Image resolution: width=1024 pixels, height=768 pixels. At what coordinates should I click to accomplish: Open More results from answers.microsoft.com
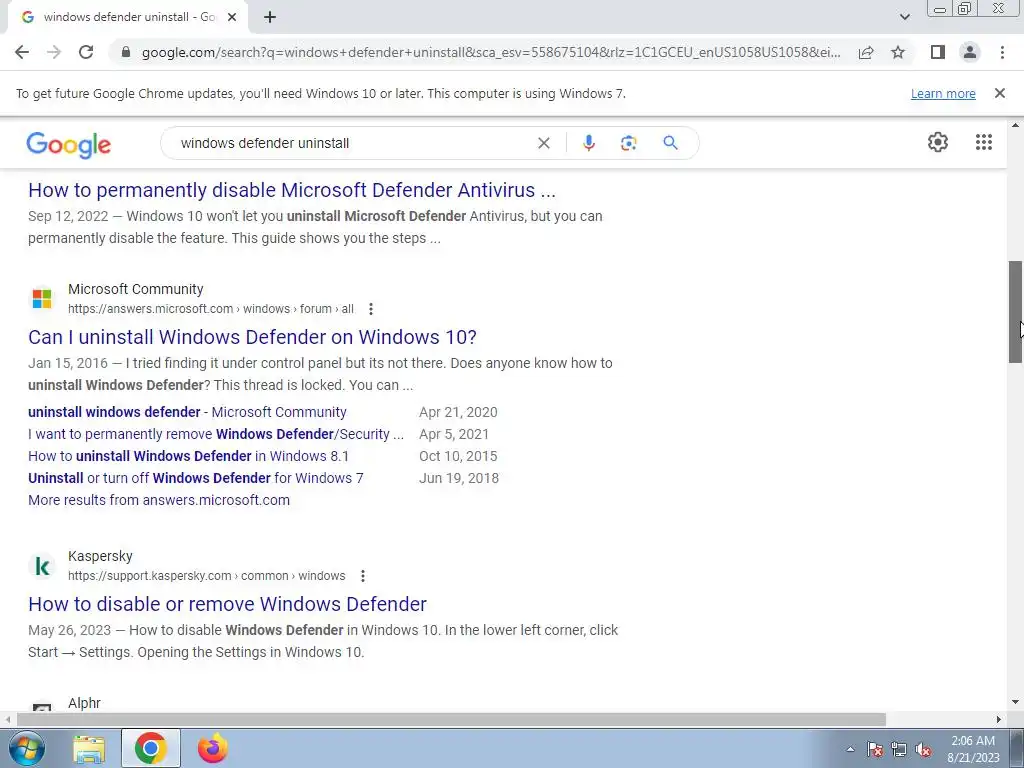[159, 500]
